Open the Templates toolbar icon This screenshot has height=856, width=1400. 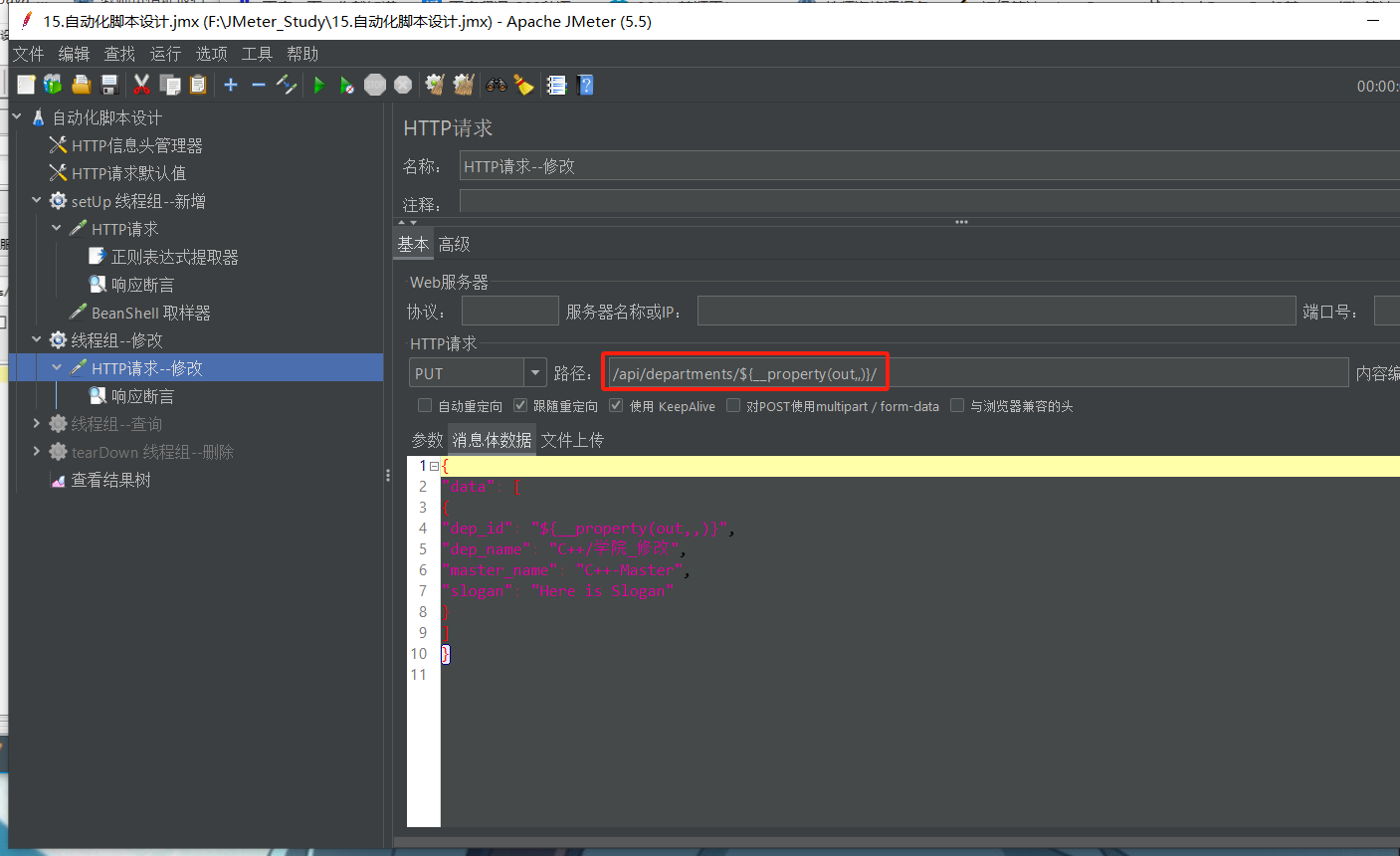53,85
